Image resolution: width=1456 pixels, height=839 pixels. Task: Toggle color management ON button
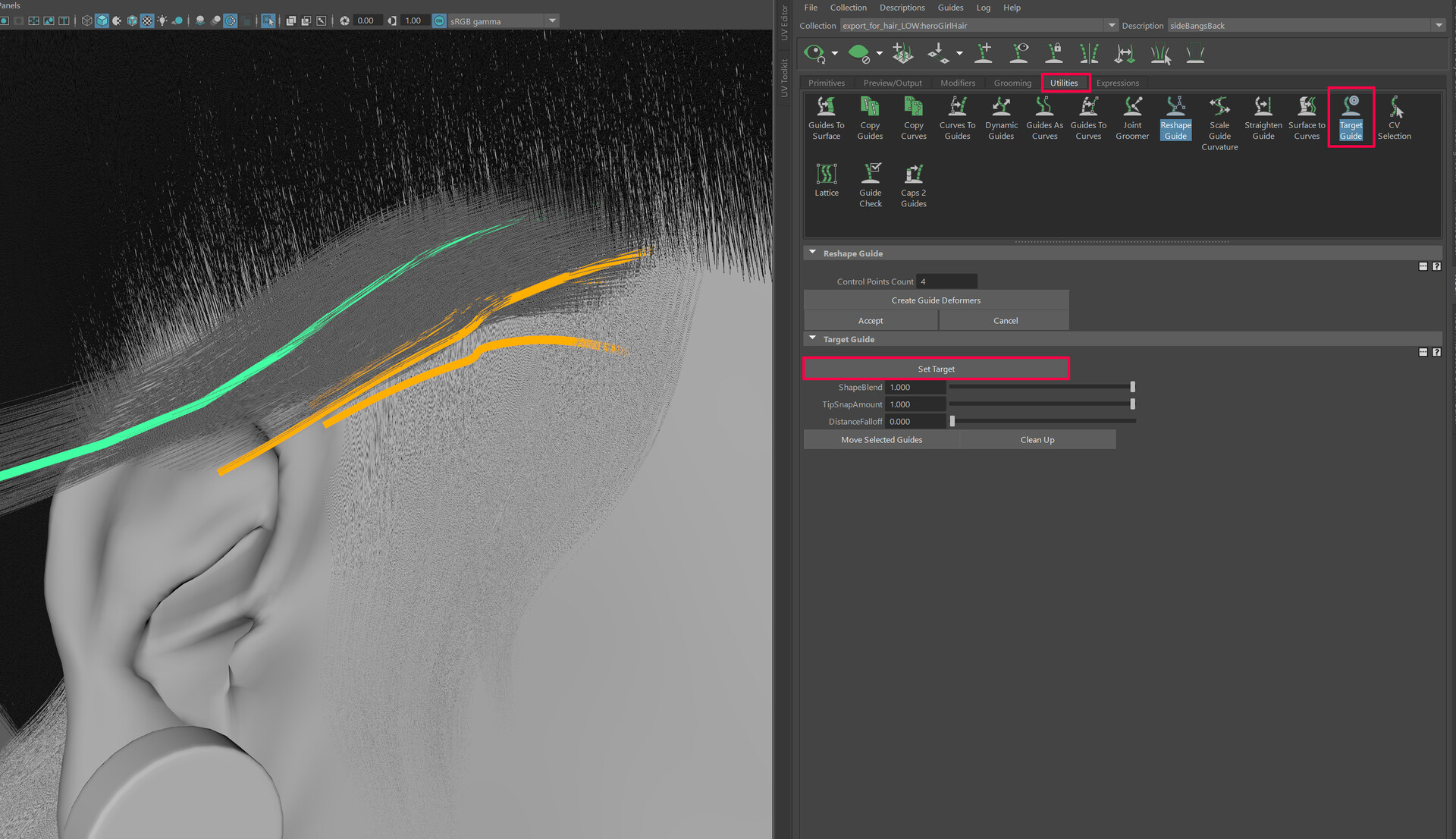(x=439, y=20)
